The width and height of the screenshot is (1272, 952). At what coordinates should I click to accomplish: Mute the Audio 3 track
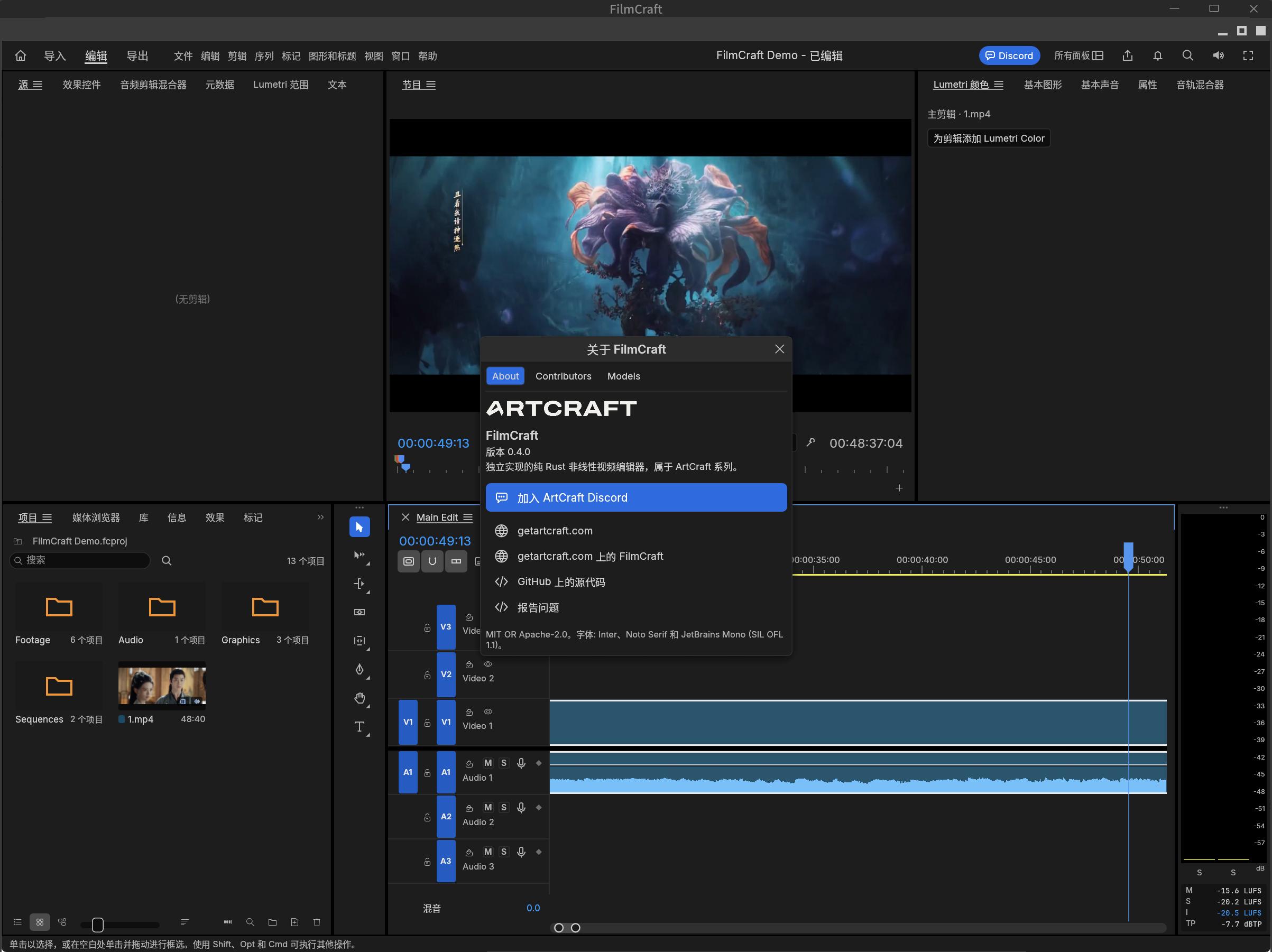click(487, 852)
